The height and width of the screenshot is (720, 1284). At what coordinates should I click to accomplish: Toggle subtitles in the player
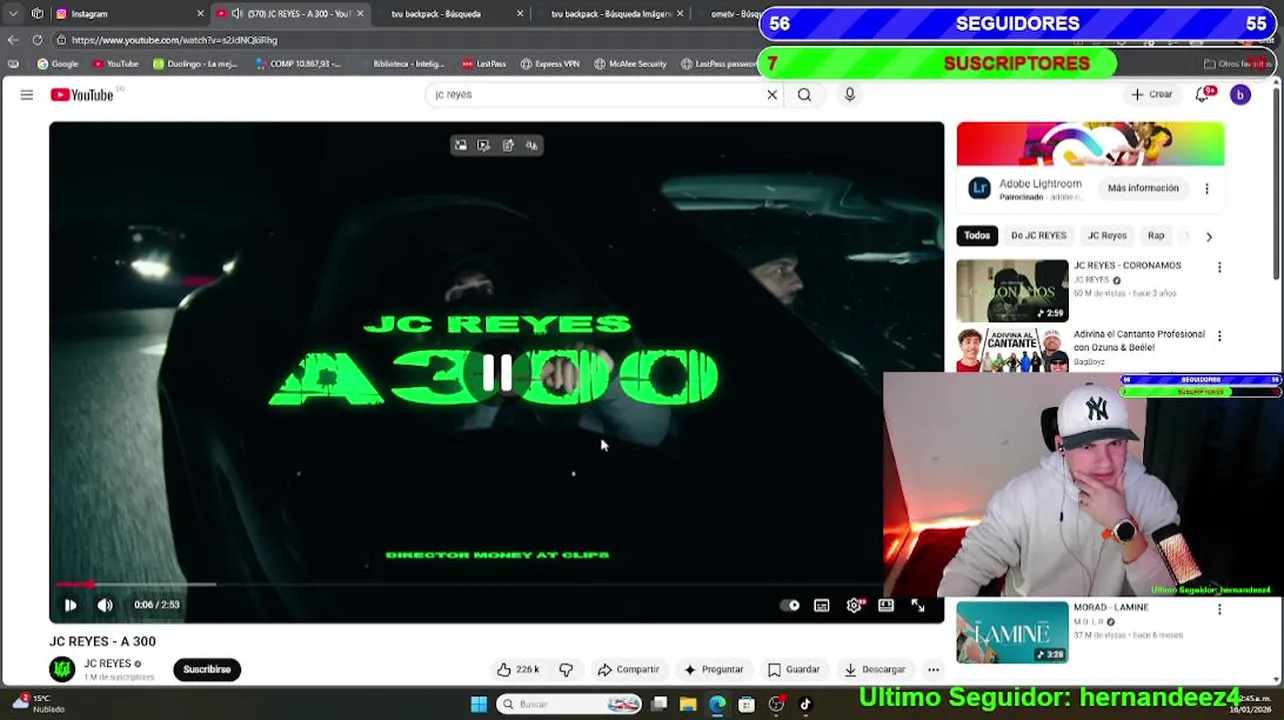[x=822, y=605]
